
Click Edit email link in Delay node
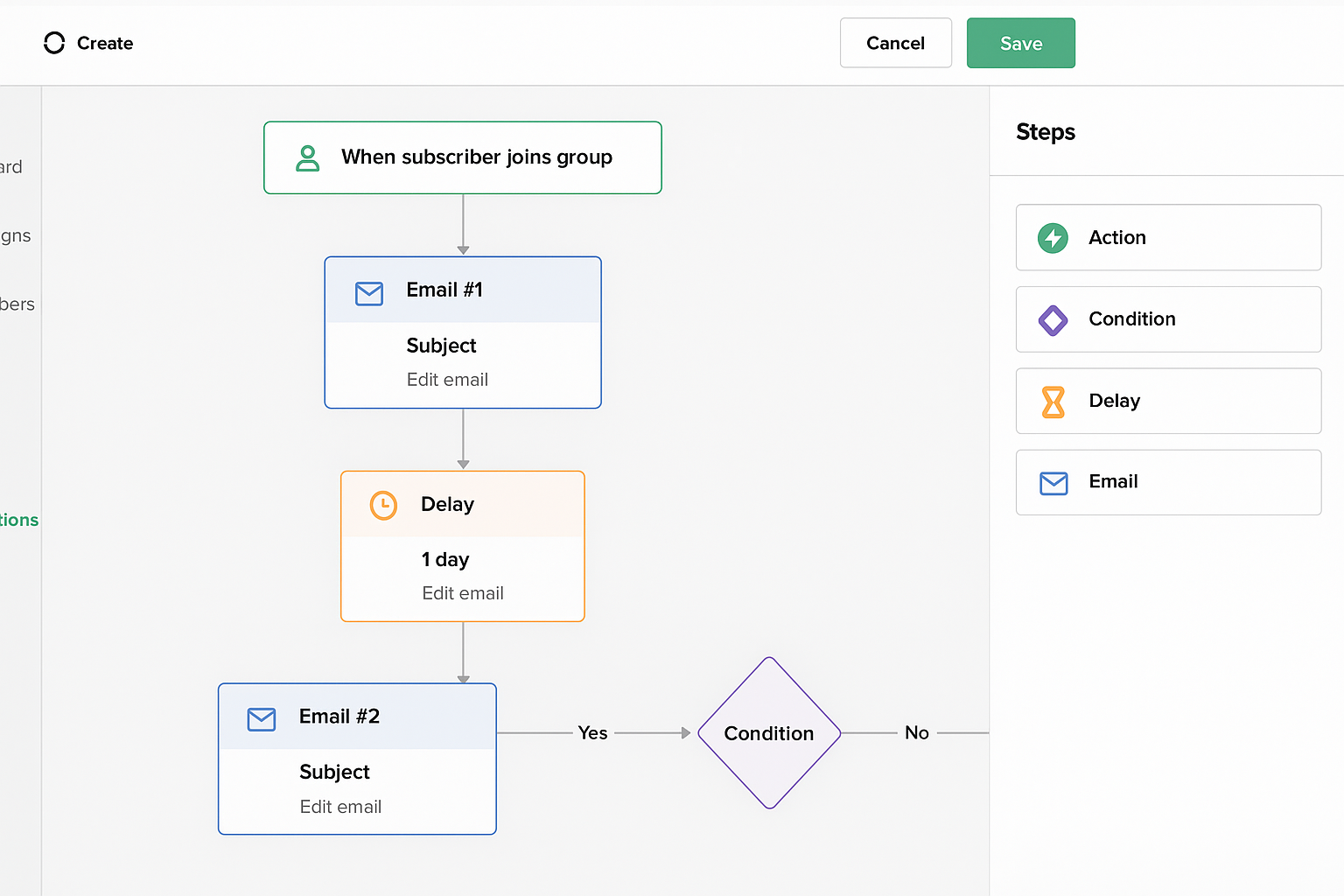462,593
